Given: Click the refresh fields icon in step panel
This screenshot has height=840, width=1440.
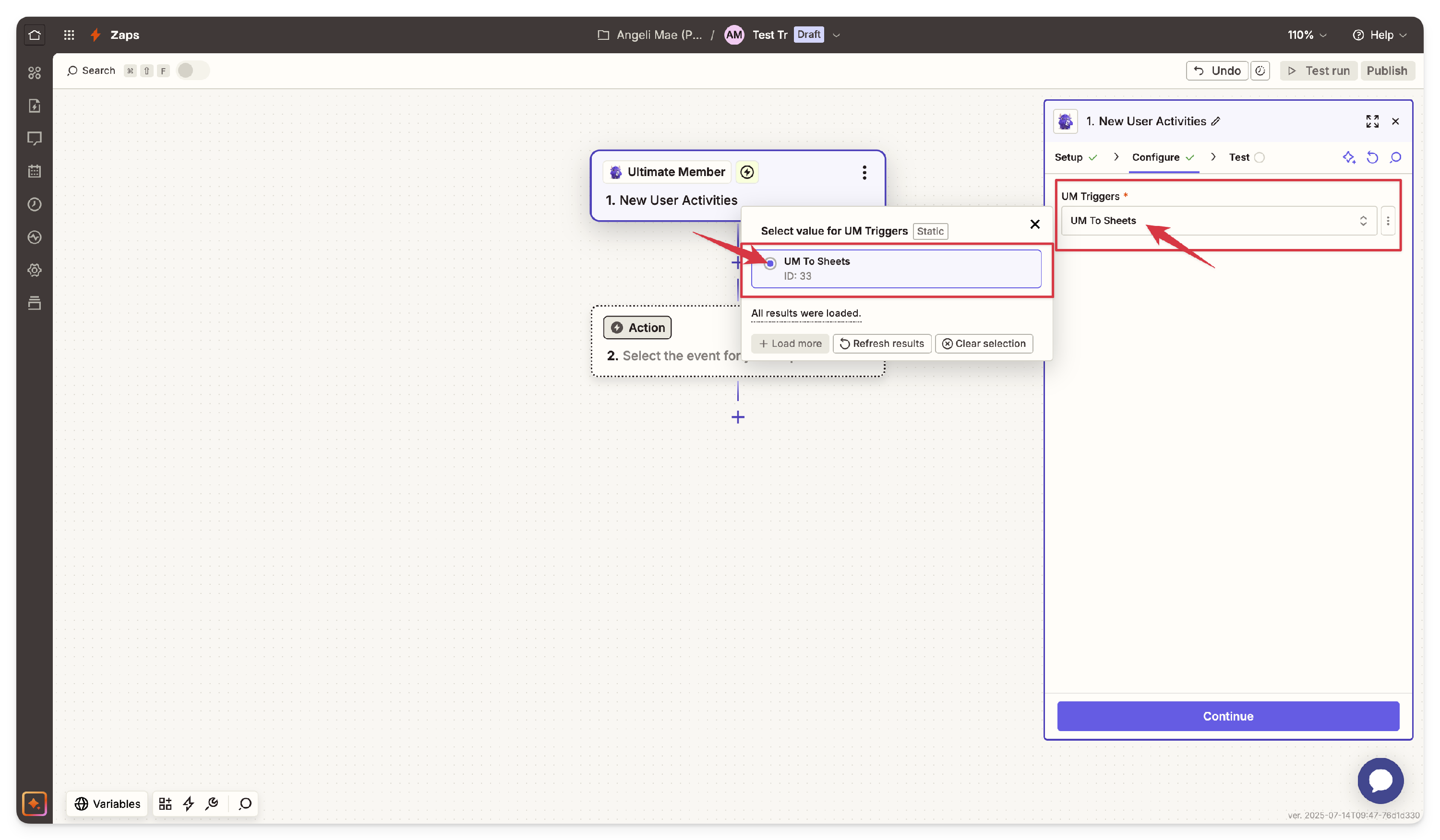Looking at the screenshot, I should pyautogui.click(x=1372, y=157).
